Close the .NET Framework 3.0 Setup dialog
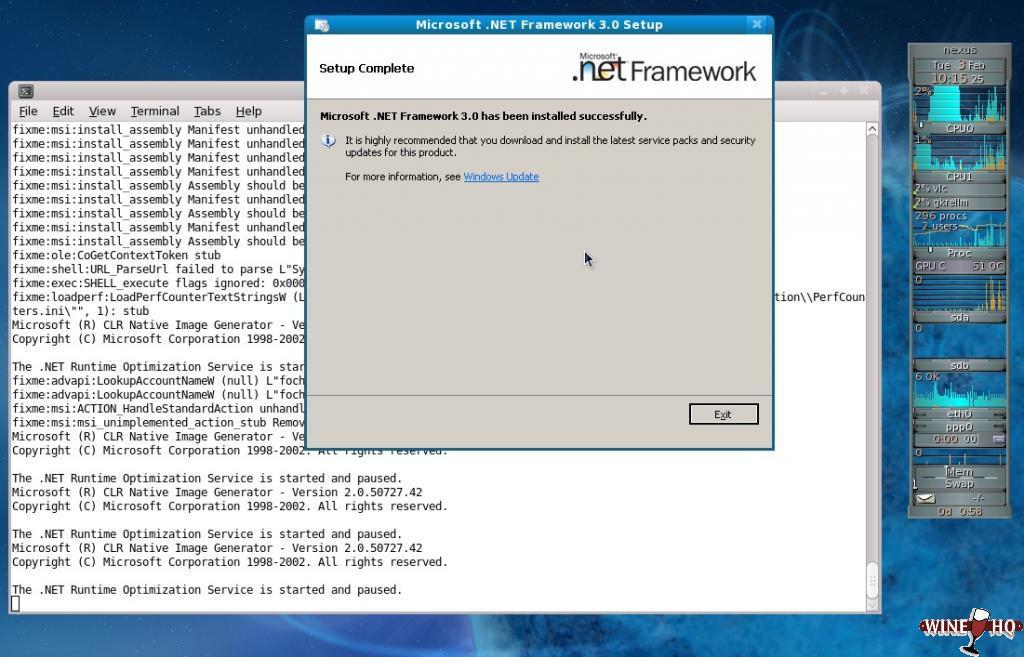Screen dimensions: 1024x657 point(757,24)
